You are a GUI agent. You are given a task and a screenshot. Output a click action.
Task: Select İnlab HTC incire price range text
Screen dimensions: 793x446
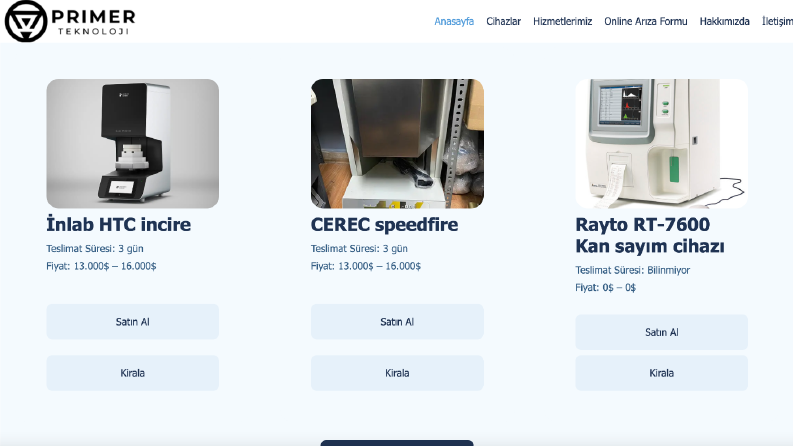tap(101, 266)
